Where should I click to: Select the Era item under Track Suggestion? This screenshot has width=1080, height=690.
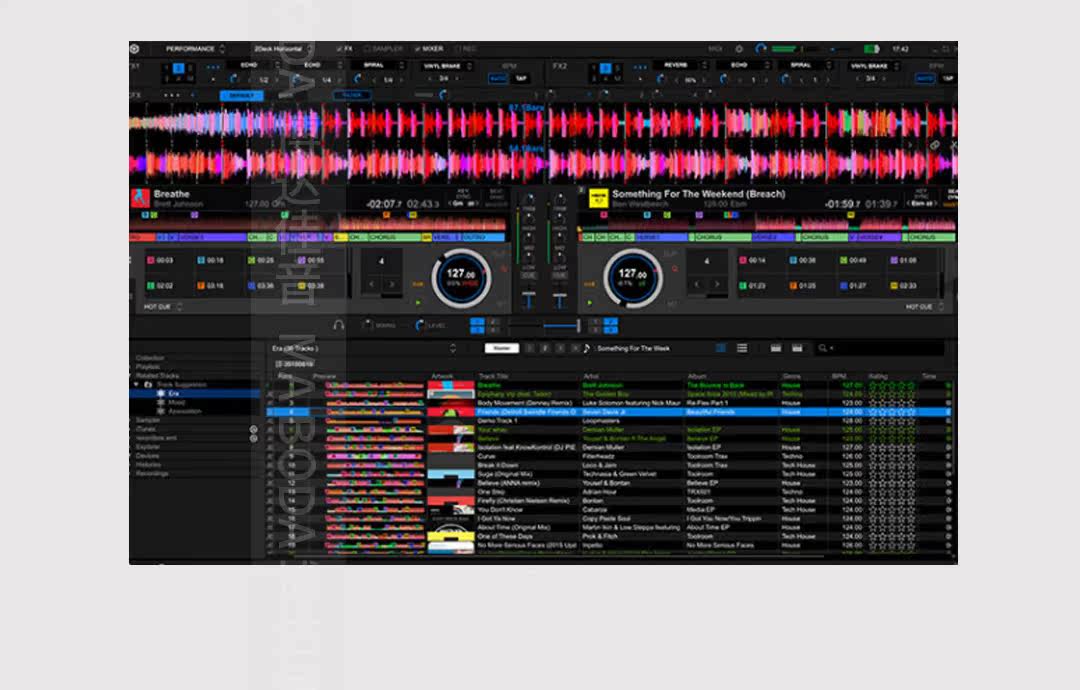pos(173,393)
